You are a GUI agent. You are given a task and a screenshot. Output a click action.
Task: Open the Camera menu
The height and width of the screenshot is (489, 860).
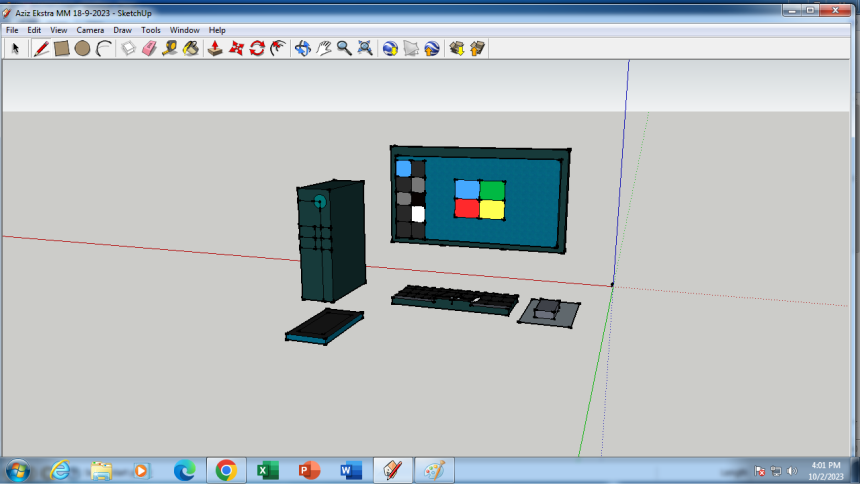[90, 30]
